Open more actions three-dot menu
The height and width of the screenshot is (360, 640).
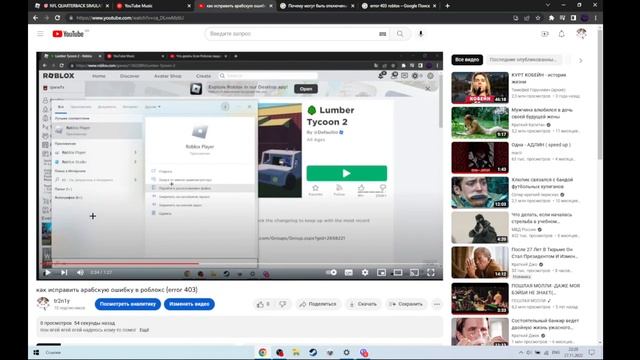(x=437, y=304)
